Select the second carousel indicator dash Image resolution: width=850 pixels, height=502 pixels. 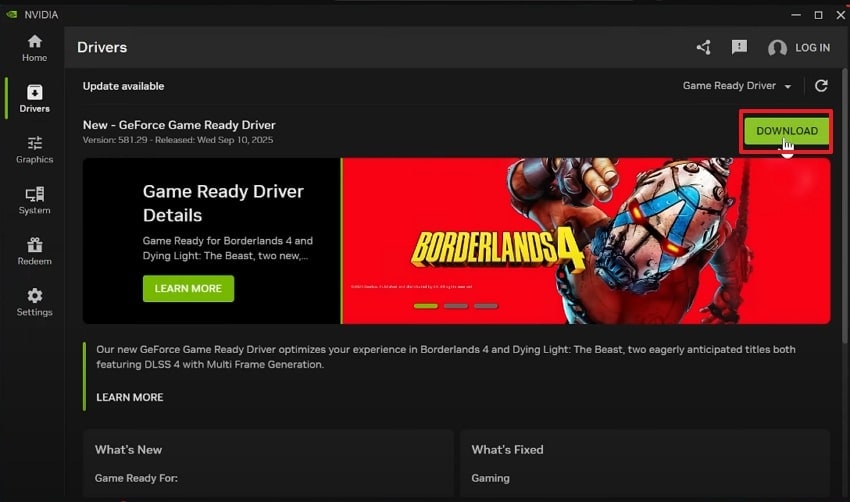click(455, 306)
